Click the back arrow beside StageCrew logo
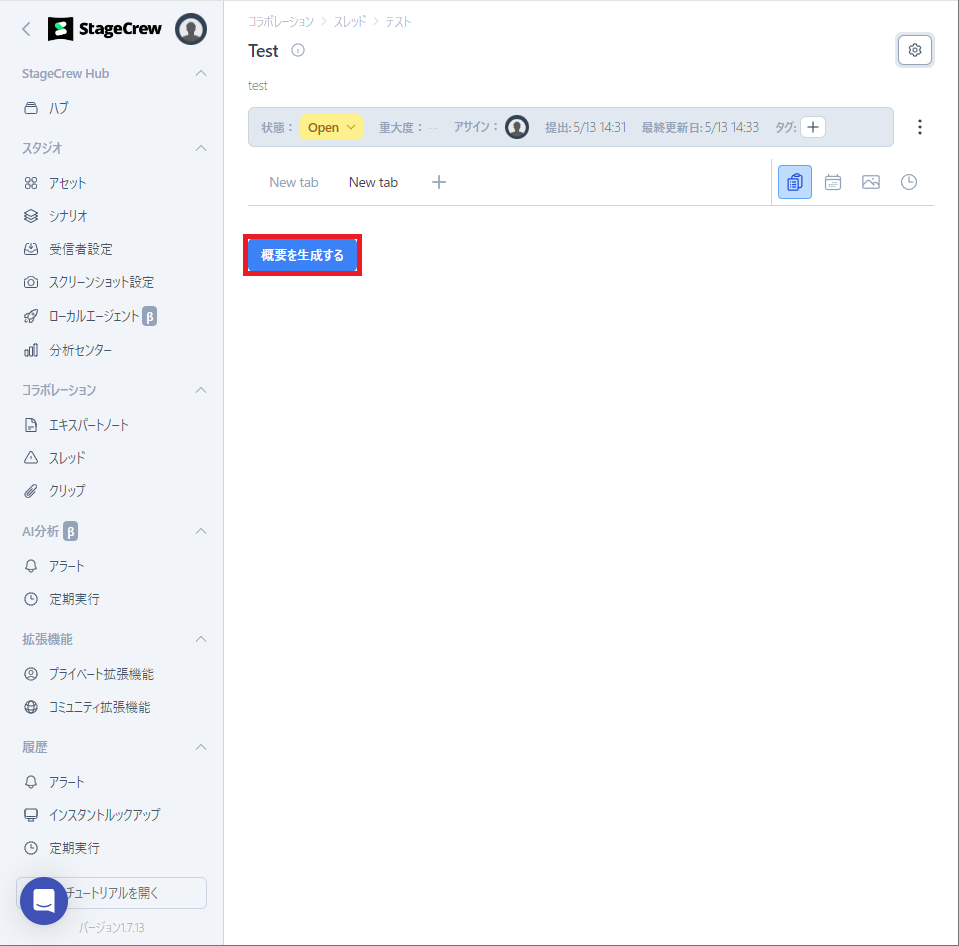Screen dimensions: 959x946 [27, 30]
